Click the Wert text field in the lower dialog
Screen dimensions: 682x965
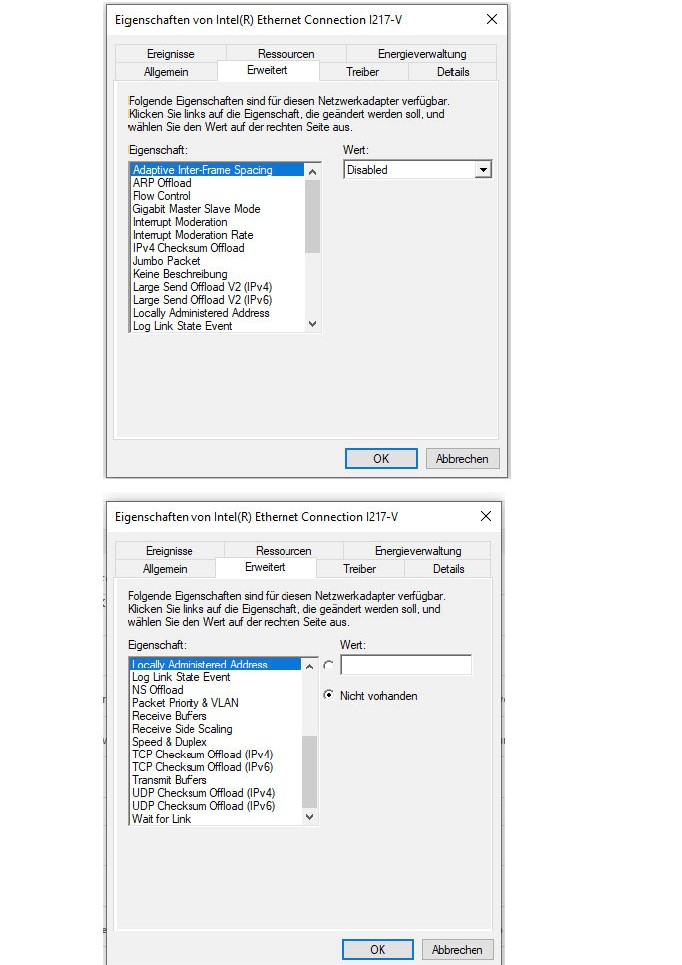[406, 665]
